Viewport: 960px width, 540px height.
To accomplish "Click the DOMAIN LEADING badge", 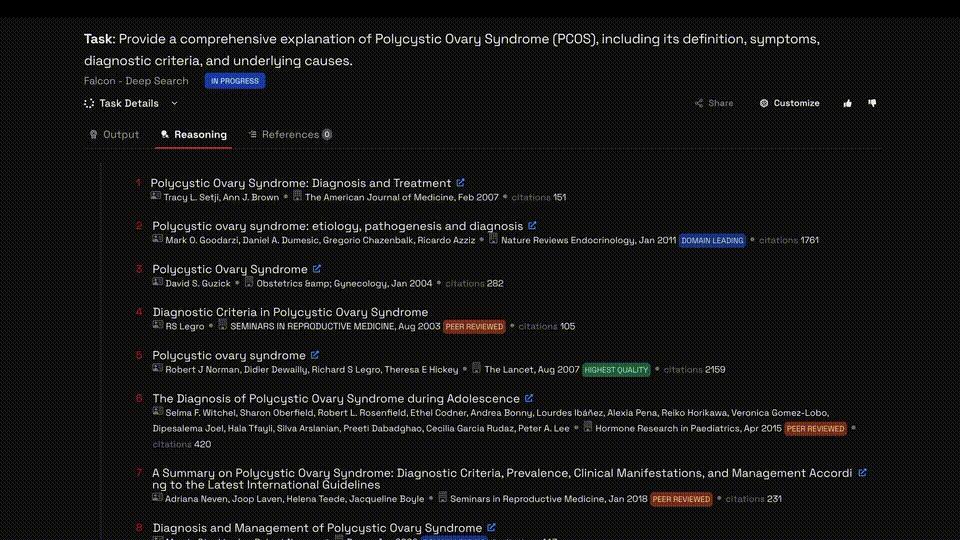I will 712,241.
